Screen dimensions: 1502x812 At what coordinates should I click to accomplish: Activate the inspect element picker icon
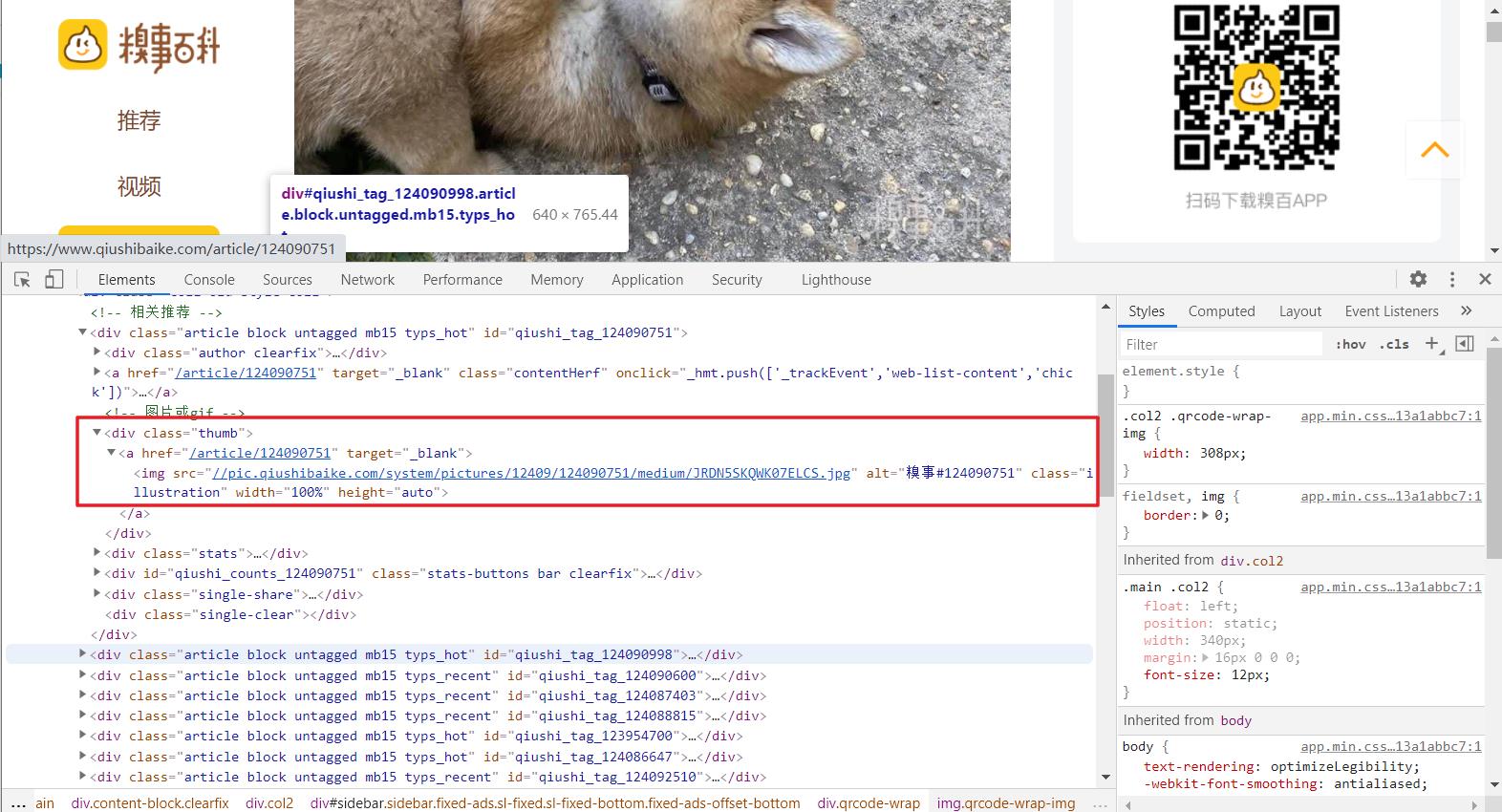[x=23, y=279]
